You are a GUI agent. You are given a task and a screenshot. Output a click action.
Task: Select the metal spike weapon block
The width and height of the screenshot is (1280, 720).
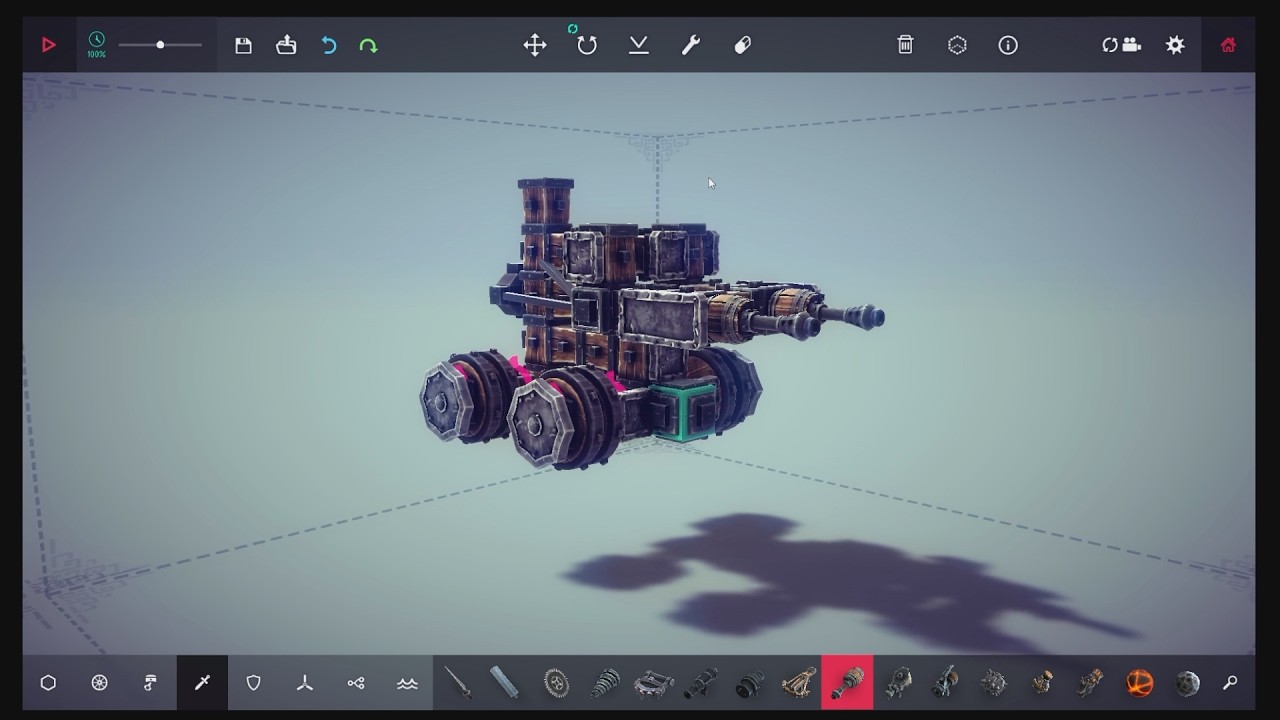pos(458,683)
